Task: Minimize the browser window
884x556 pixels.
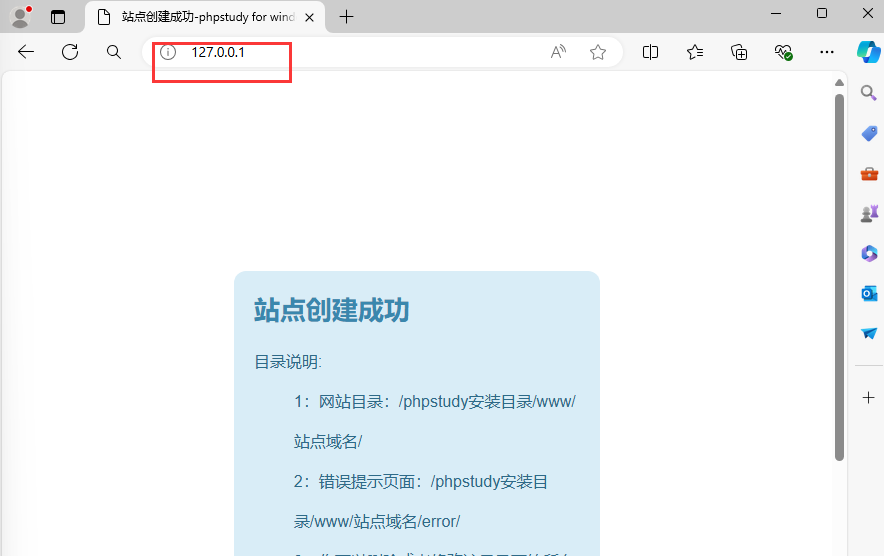Action: pos(776,13)
